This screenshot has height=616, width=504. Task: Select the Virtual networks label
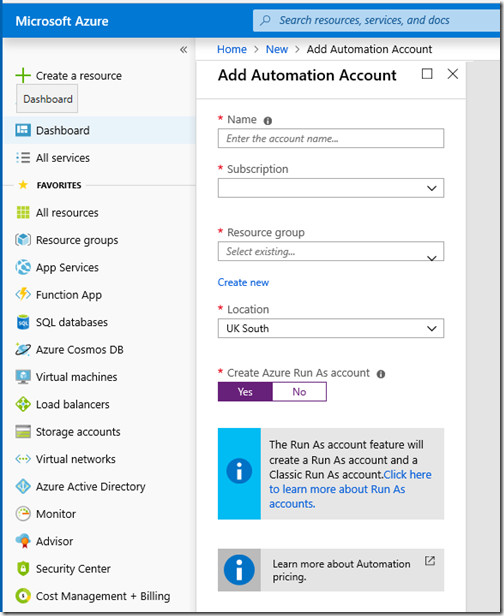point(75,459)
